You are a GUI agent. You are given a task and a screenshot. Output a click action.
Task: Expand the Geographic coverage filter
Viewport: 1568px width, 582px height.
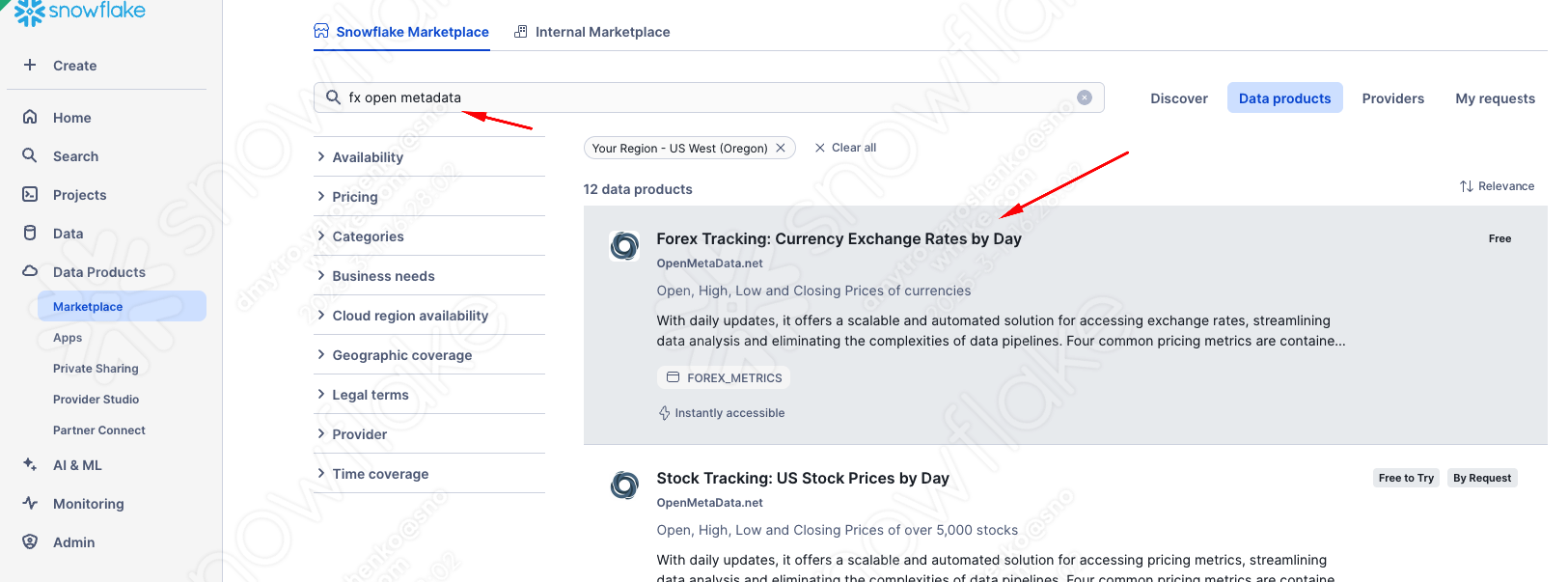point(401,355)
